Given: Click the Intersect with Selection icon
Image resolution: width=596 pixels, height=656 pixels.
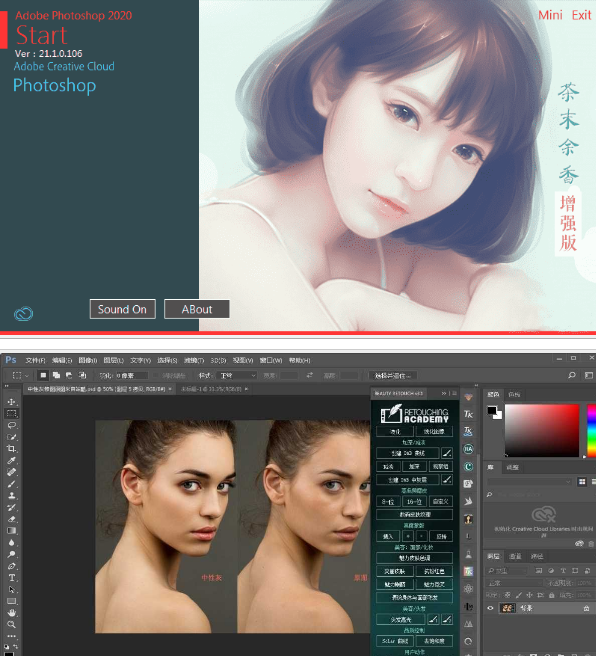Looking at the screenshot, I should (x=82, y=375).
